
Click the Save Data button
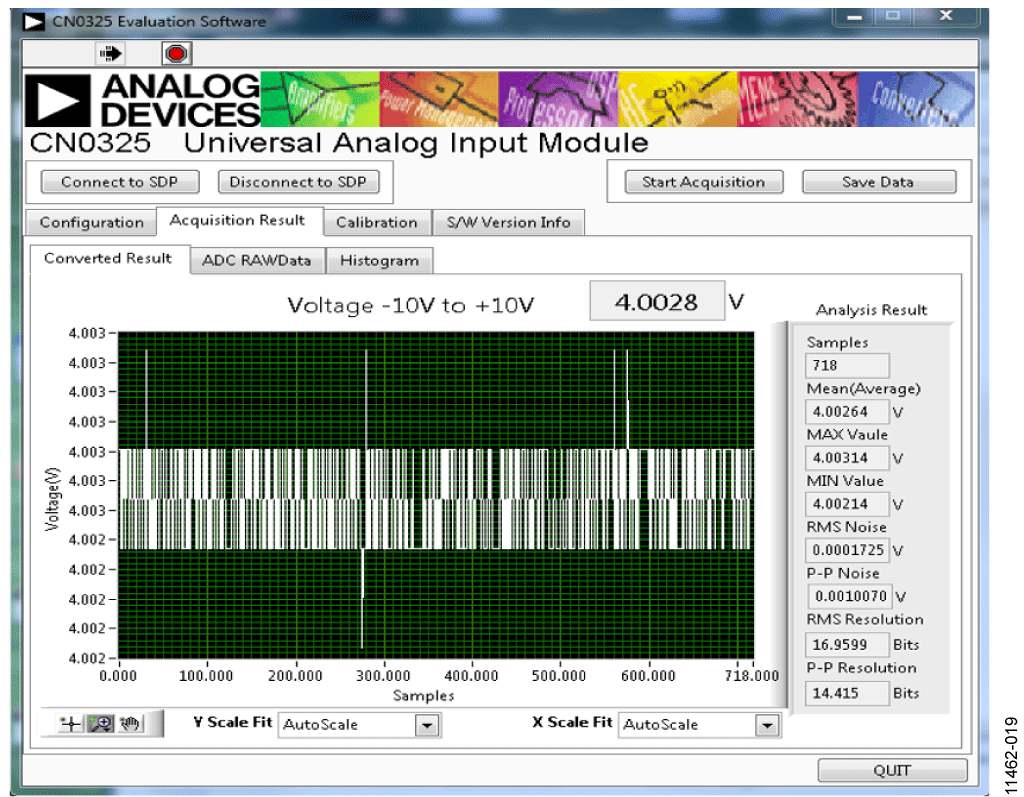tap(879, 182)
